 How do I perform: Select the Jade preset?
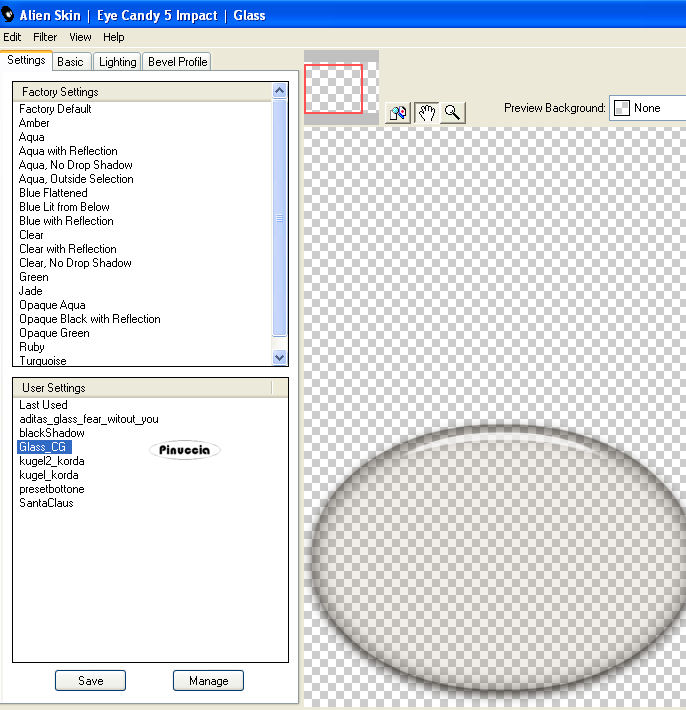coord(31,292)
